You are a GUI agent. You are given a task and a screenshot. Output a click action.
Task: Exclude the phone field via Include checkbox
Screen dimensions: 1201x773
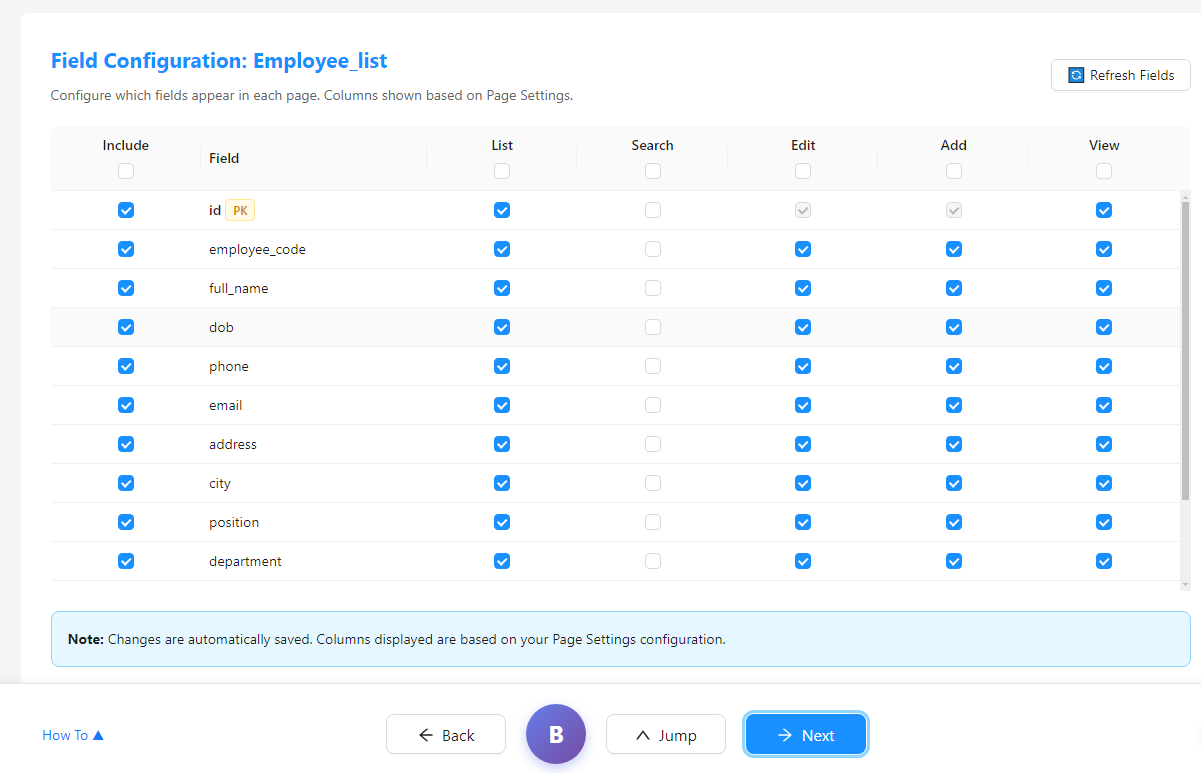coord(126,366)
